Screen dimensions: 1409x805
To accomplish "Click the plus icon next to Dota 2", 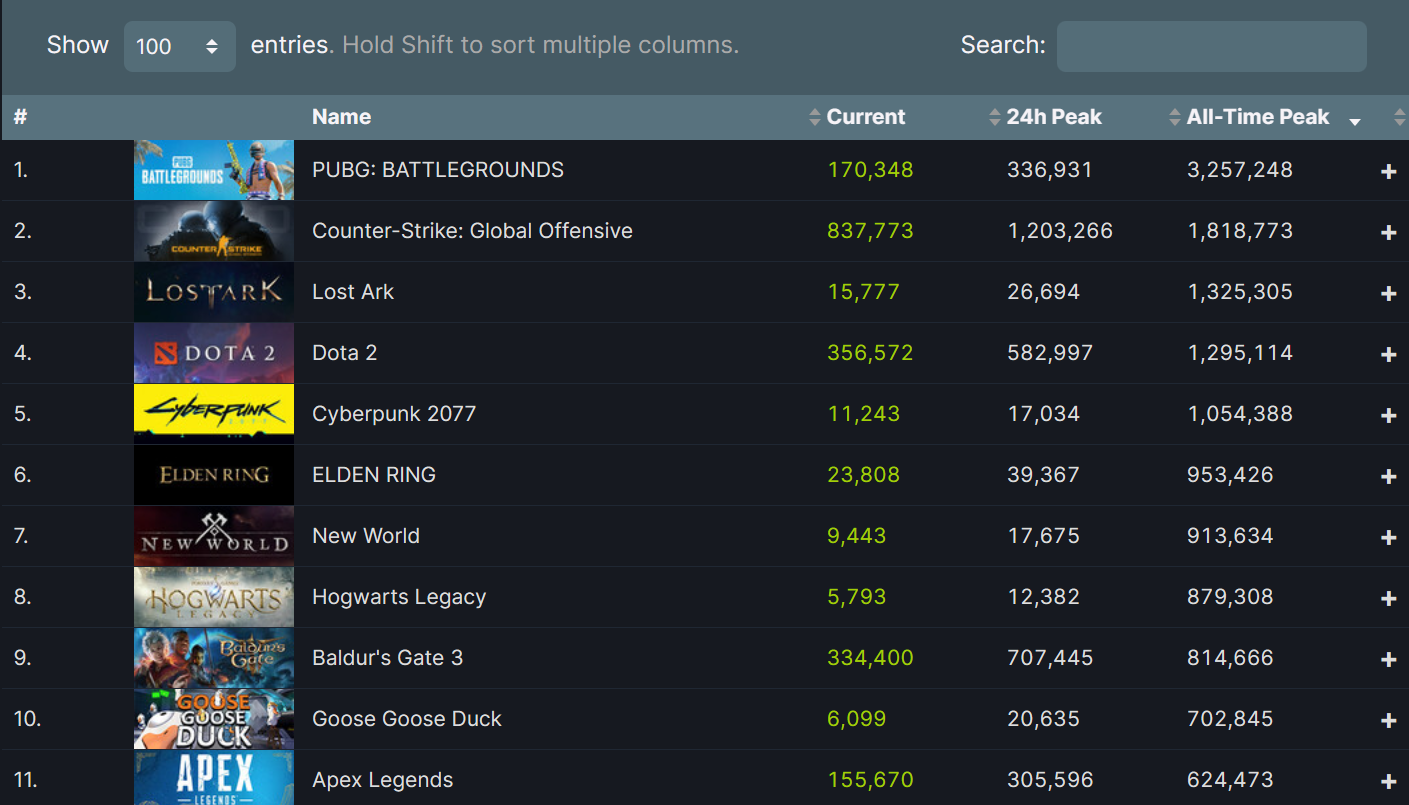I will pyautogui.click(x=1388, y=355).
